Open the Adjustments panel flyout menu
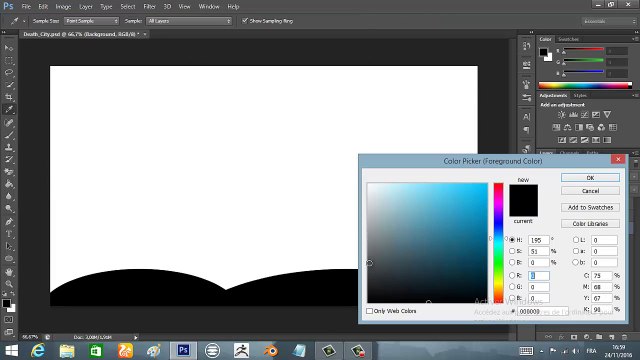The width and height of the screenshot is (640, 360). (635, 96)
